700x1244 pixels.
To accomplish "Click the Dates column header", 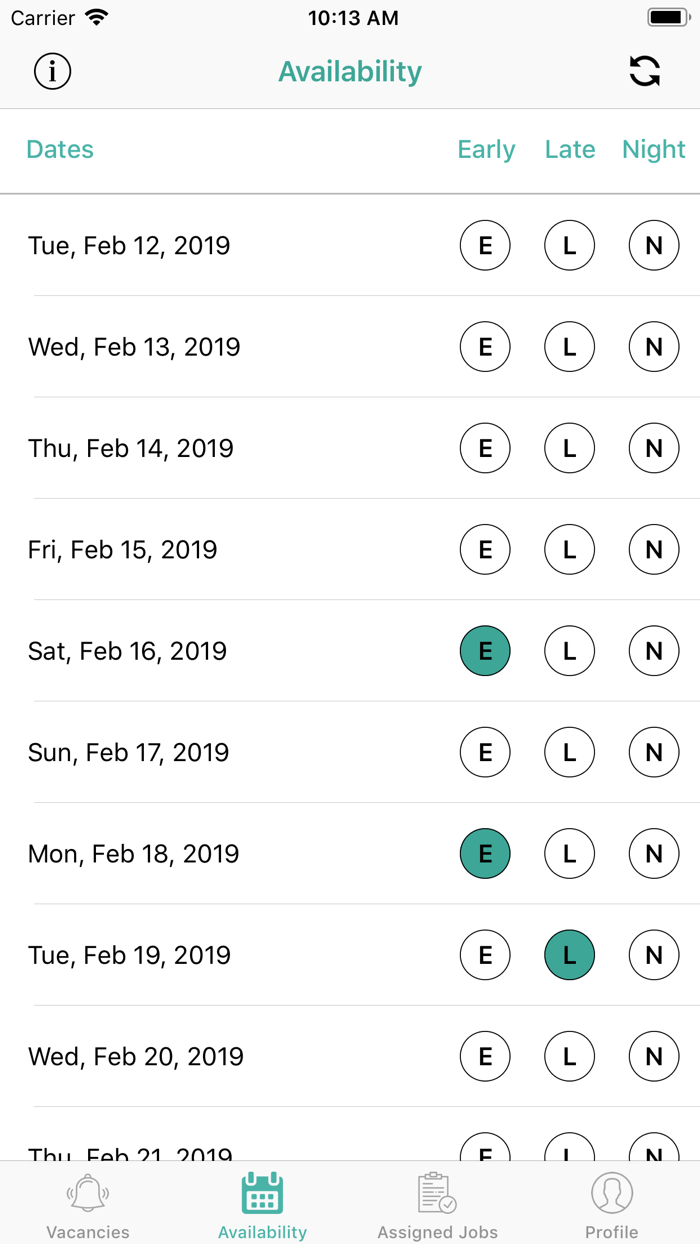I will pyautogui.click(x=60, y=150).
